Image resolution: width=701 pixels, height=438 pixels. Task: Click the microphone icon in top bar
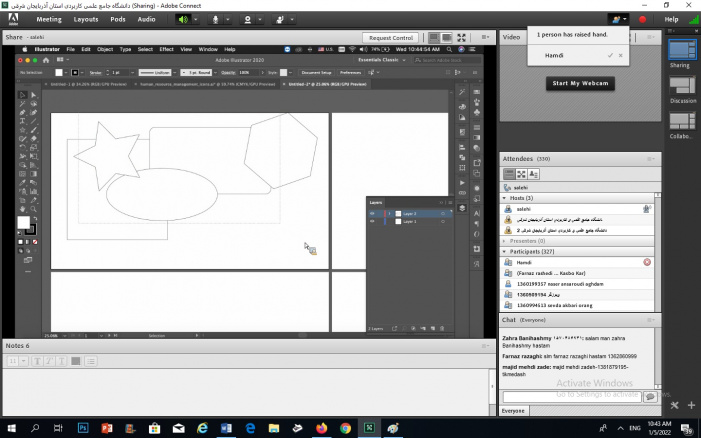(217, 19)
